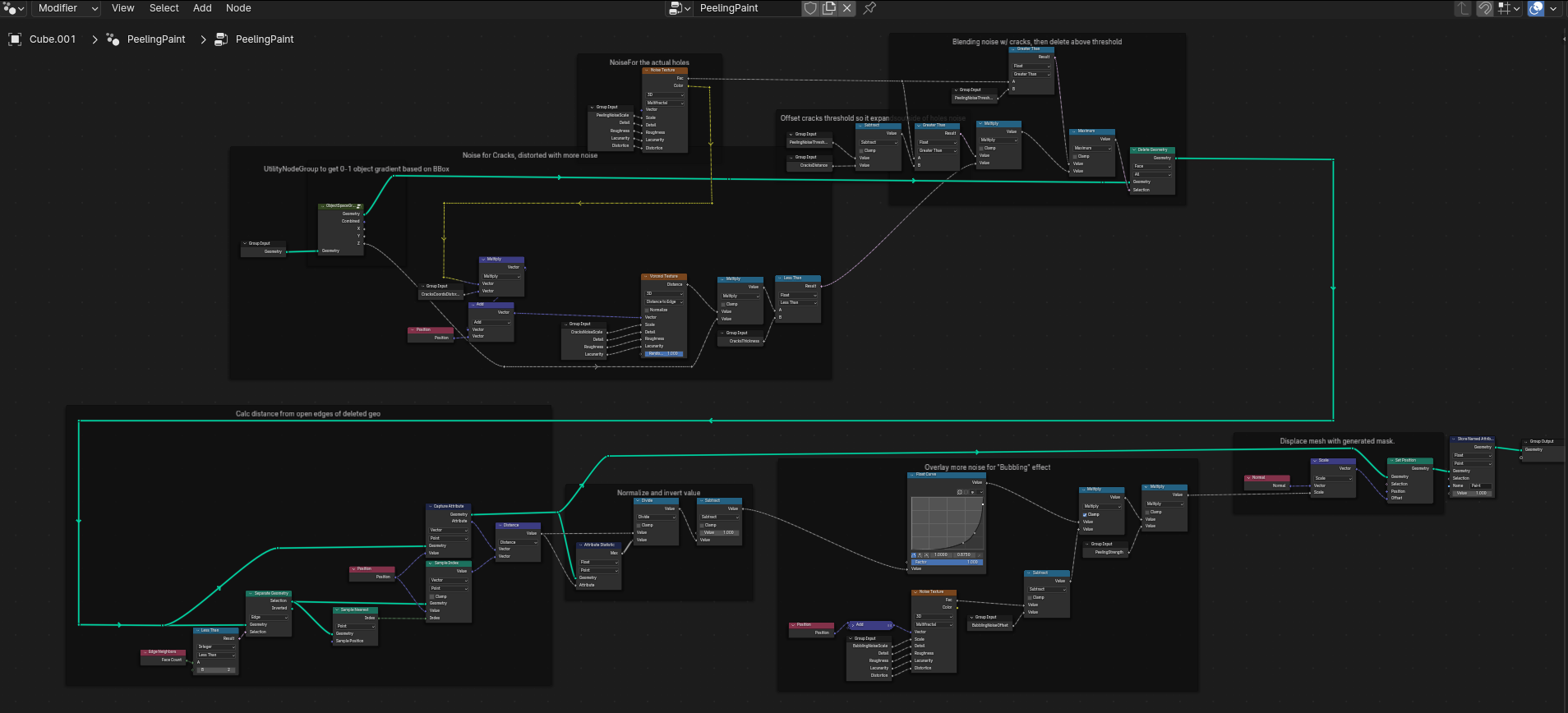
Task: Click the last PeelingPaint breadcrumb label
Action: tap(265, 39)
